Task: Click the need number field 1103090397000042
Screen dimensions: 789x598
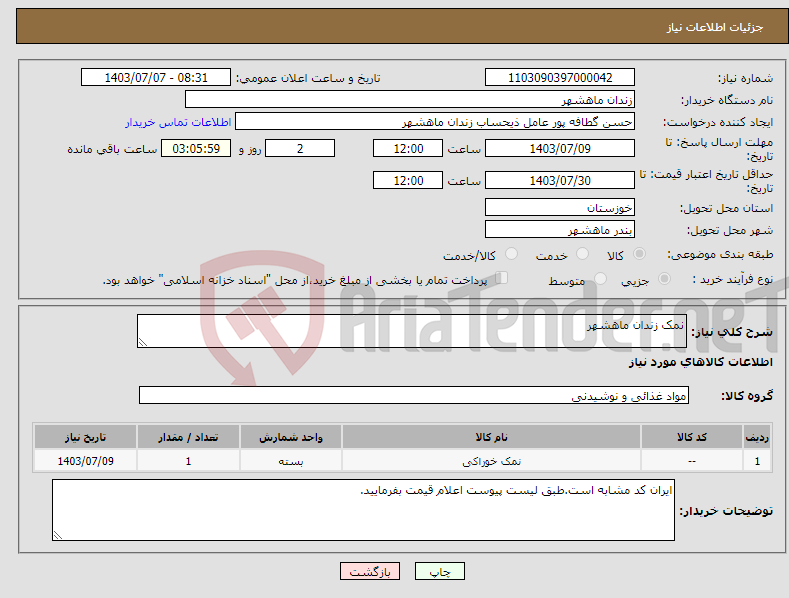Action: (560, 78)
